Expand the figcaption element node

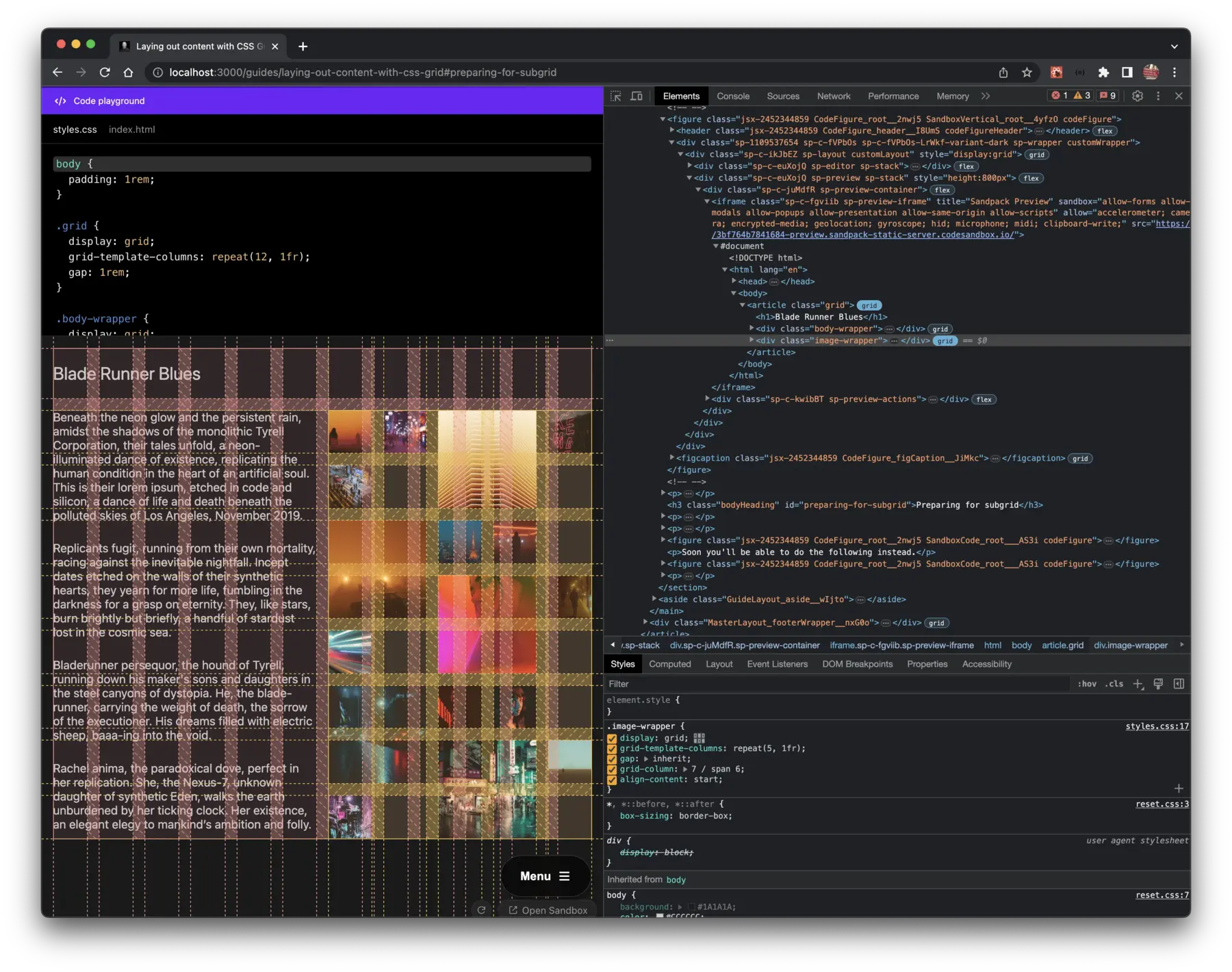(x=672, y=457)
